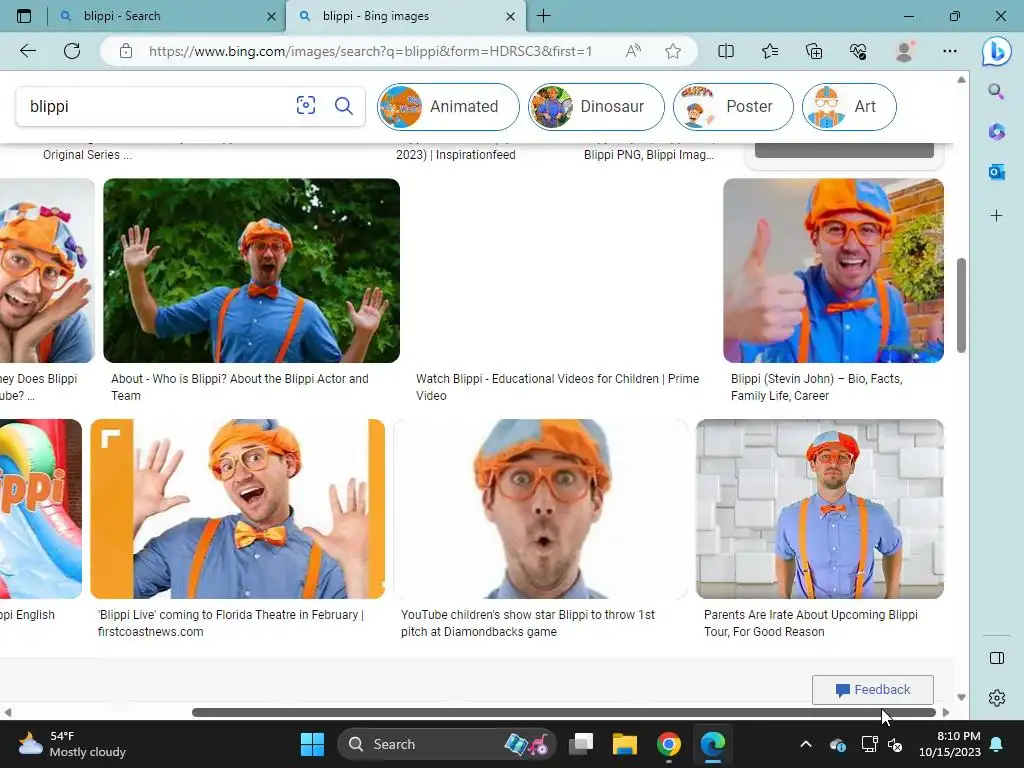Open tab actions menu icon

tap(24, 16)
